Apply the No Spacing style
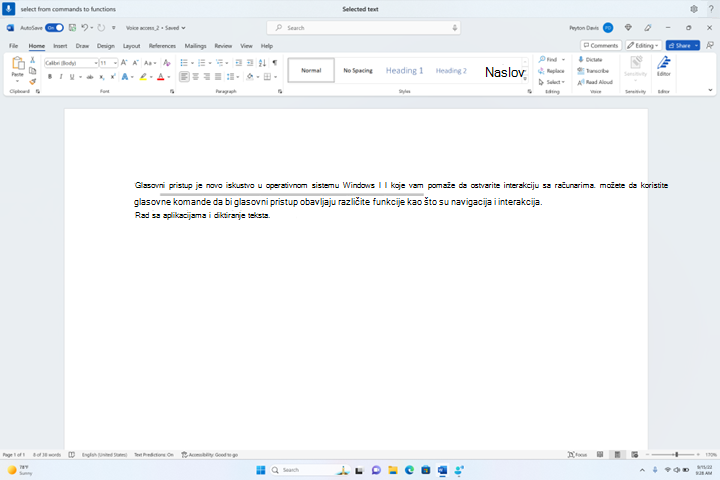 click(358, 70)
